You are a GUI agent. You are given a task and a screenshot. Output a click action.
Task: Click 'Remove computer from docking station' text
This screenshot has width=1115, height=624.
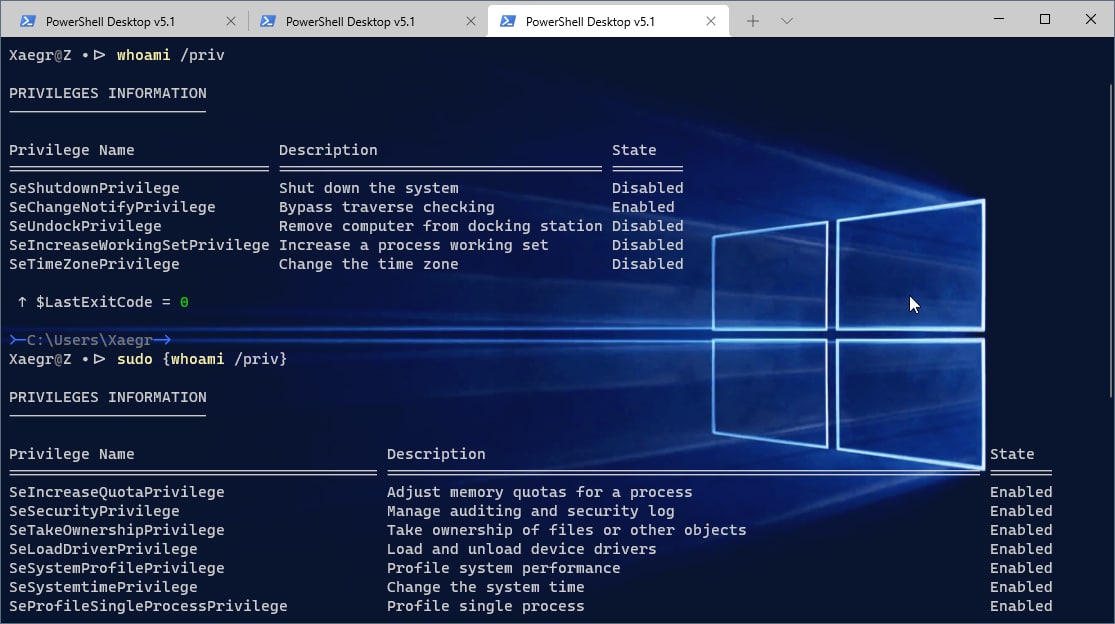pyautogui.click(x=440, y=226)
